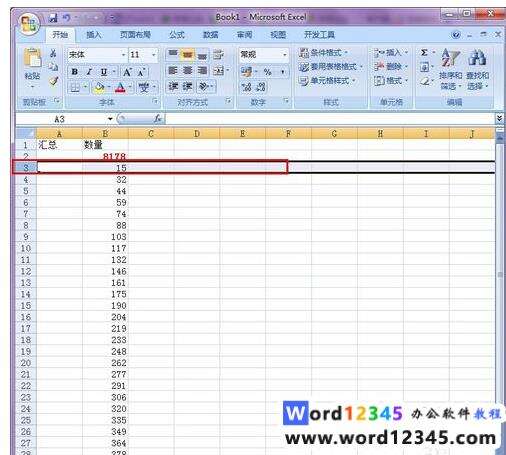Expand the Name Box A3 dropdown arrow
The width and height of the screenshot is (506, 455).
pyautogui.click(x=110, y=119)
